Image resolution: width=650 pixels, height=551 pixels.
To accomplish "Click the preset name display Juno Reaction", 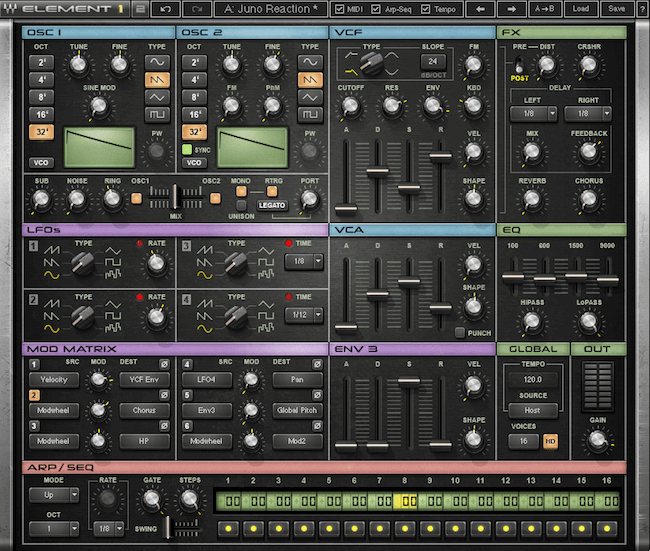I will 270,9.
